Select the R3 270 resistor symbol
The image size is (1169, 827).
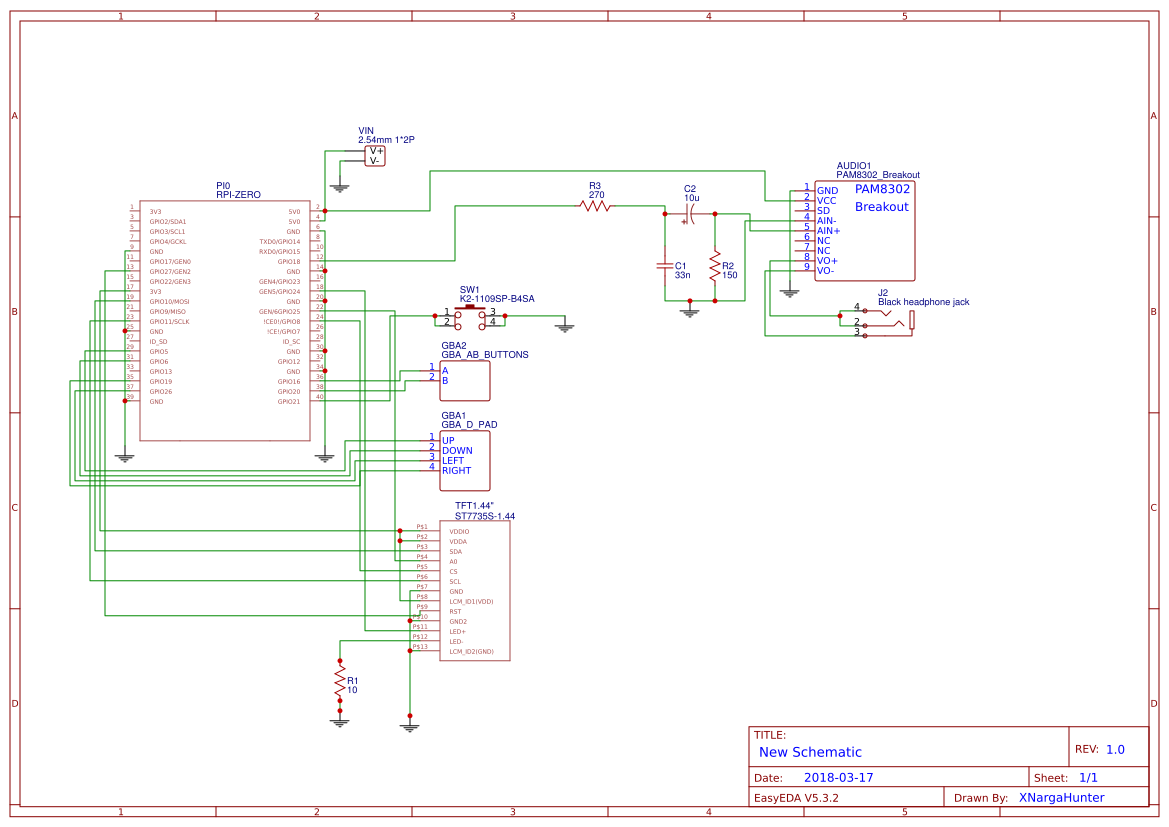[595, 206]
